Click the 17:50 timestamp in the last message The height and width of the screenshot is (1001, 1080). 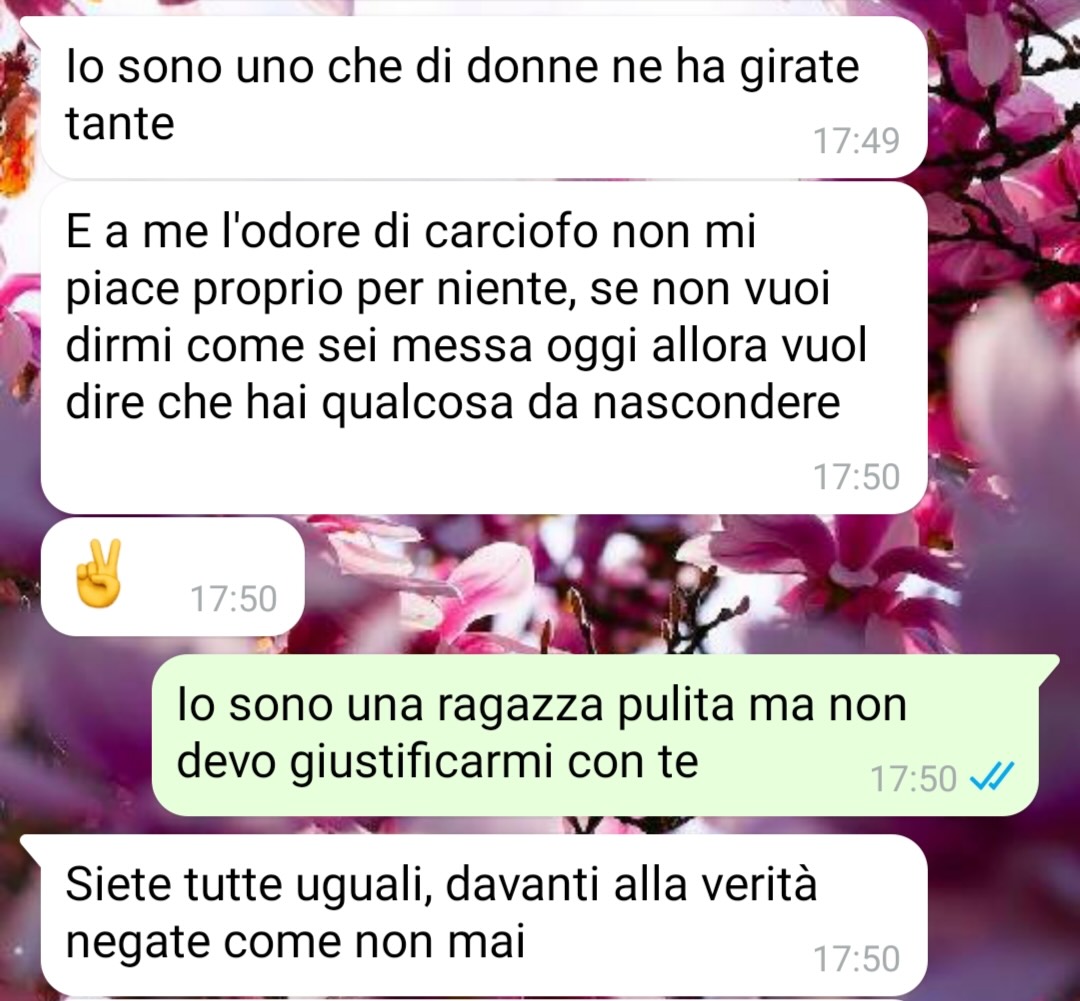(x=856, y=958)
